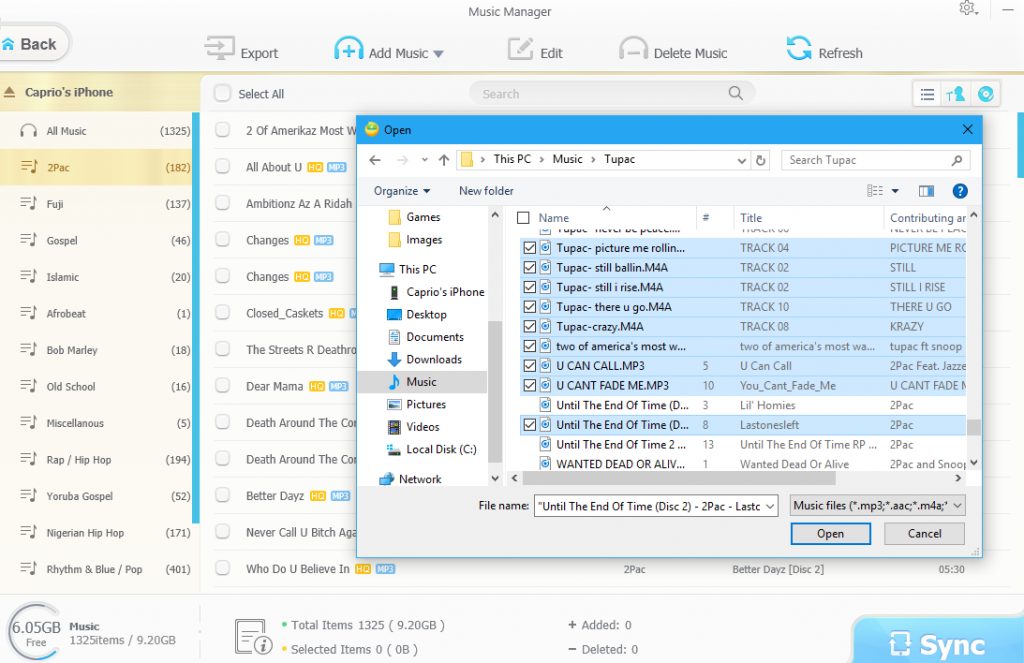The width and height of the screenshot is (1024, 663).
Task: Click the Refresh icon
Action: pos(799,48)
